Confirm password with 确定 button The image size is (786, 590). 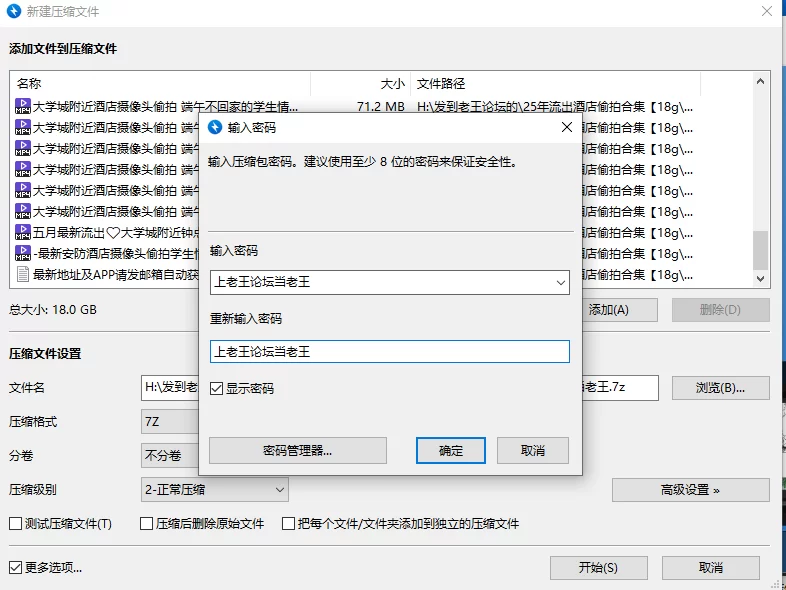tap(451, 451)
